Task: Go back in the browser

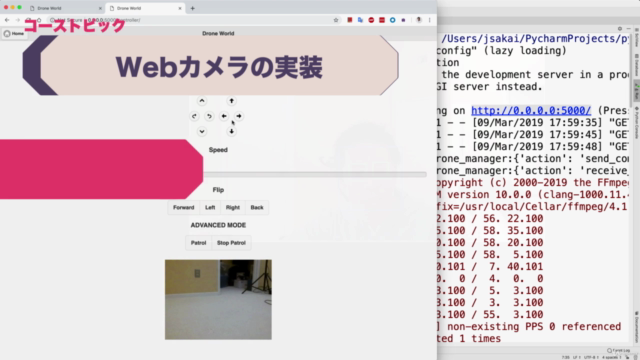Action: click(7, 20)
